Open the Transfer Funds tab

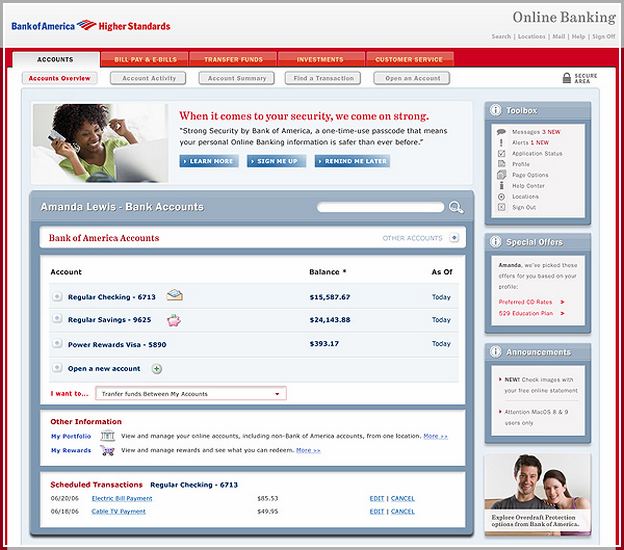(x=234, y=59)
